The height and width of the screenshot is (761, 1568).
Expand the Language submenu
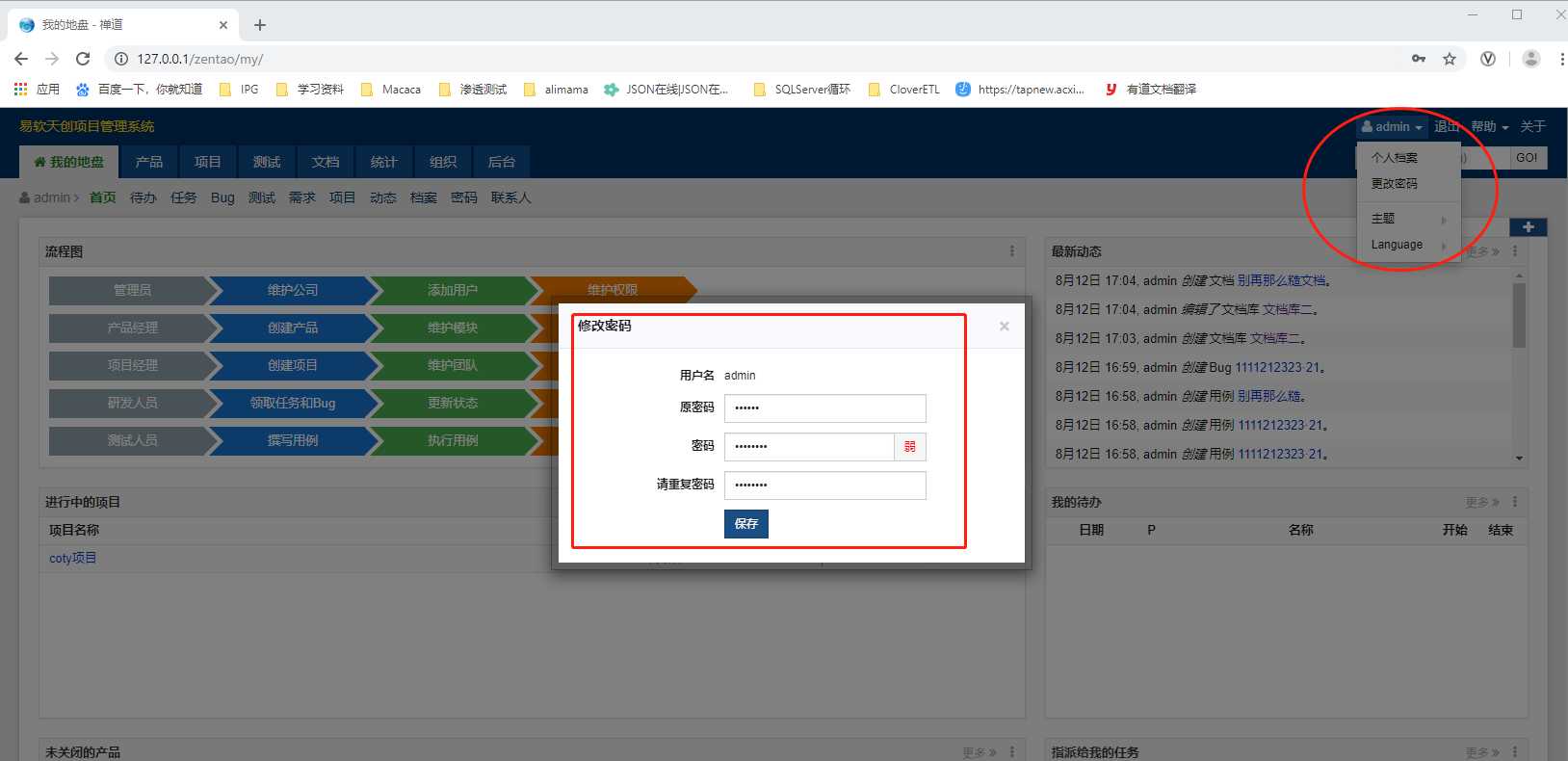coord(1408,245)
